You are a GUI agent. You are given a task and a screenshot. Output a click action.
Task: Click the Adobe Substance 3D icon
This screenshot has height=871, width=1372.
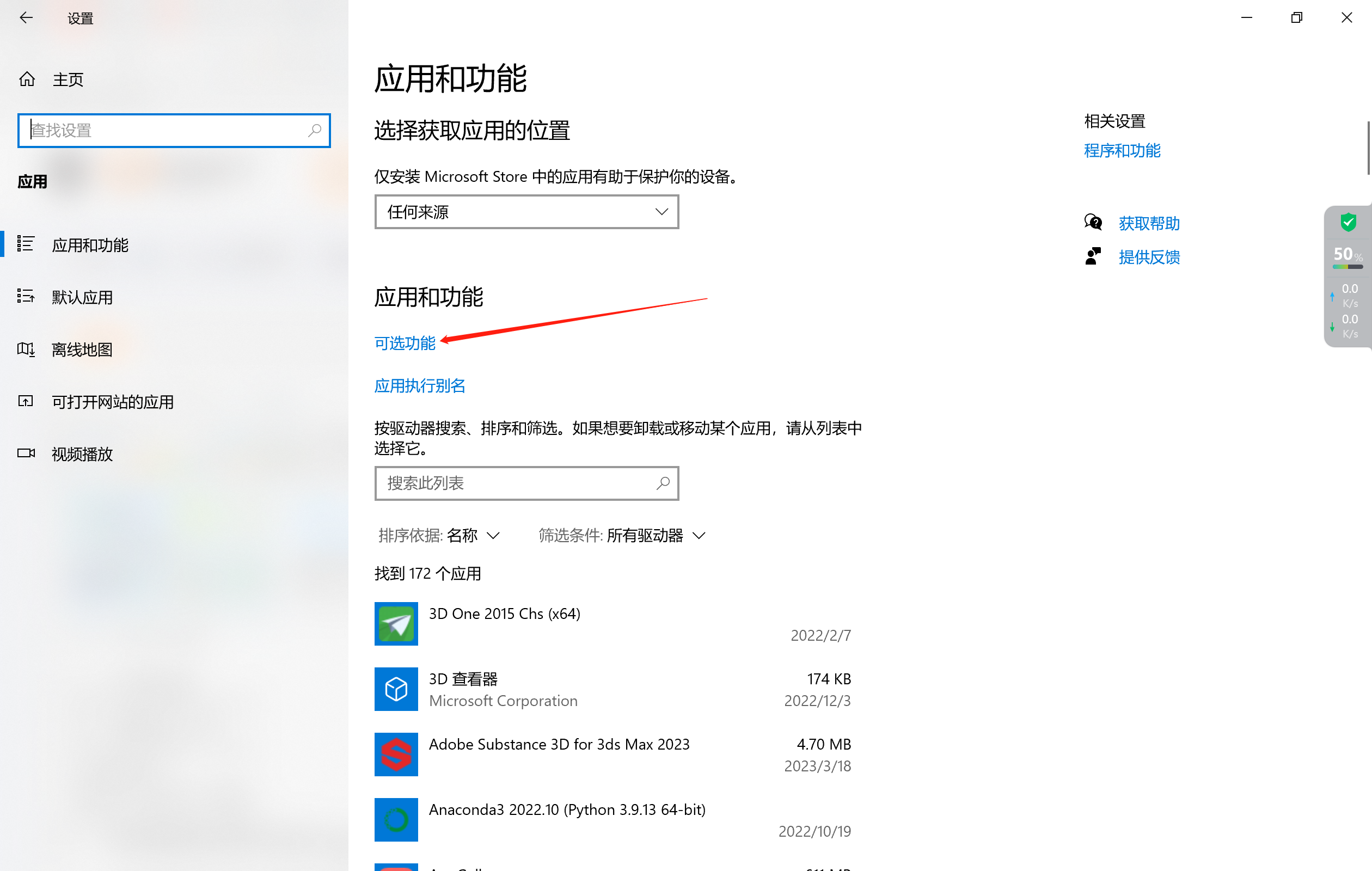pos(396,755)
